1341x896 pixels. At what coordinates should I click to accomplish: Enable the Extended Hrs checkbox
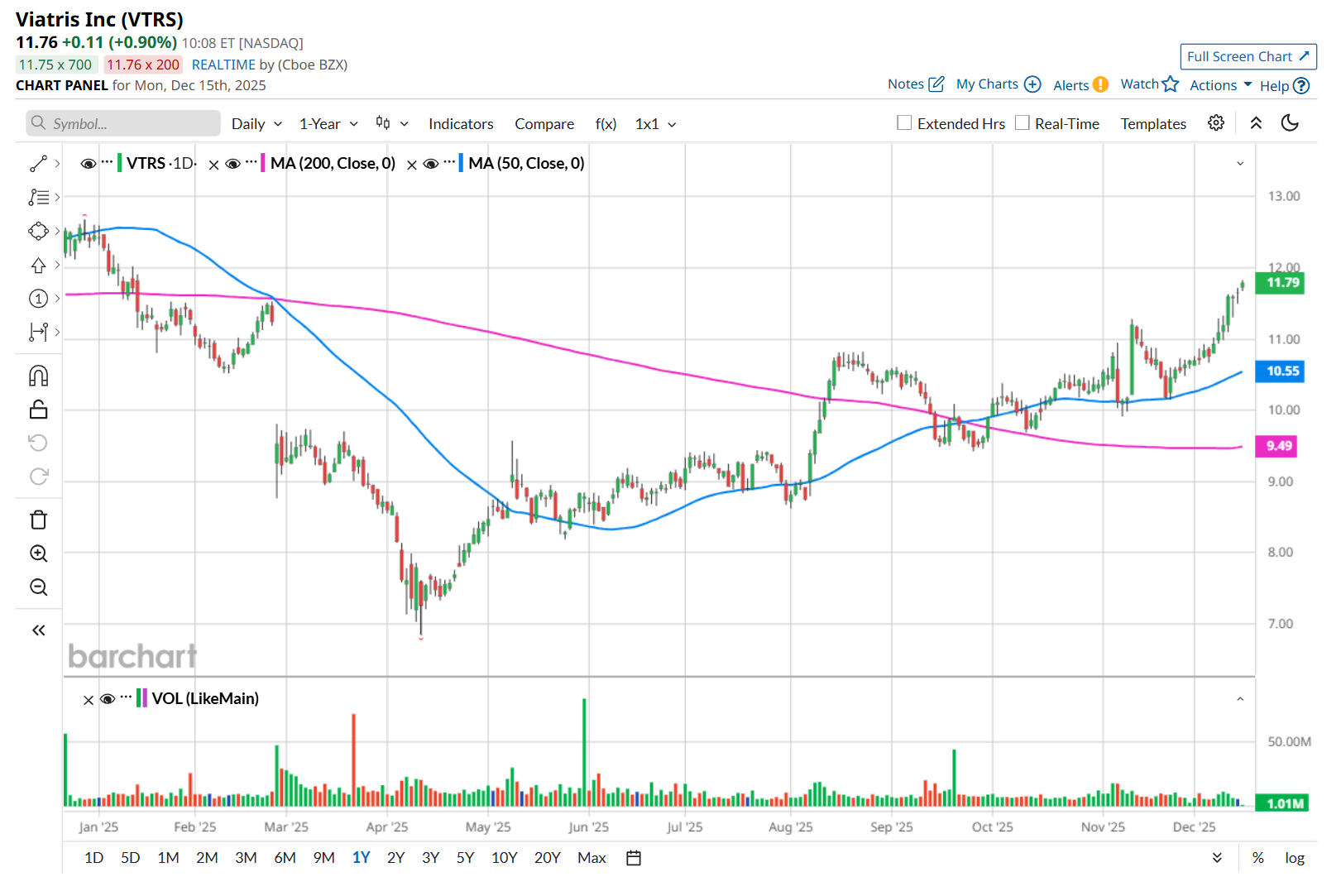[904, 123]
